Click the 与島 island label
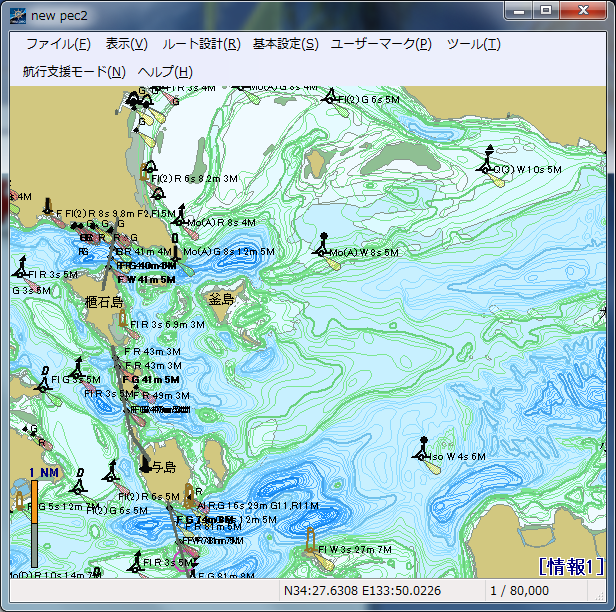 [164, 467]
